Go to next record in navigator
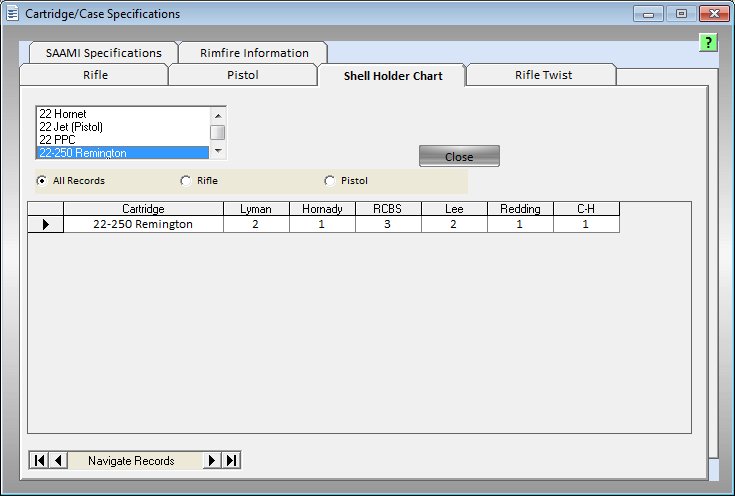Viewport: 735px width, 496px height. [x=212, y=460]
